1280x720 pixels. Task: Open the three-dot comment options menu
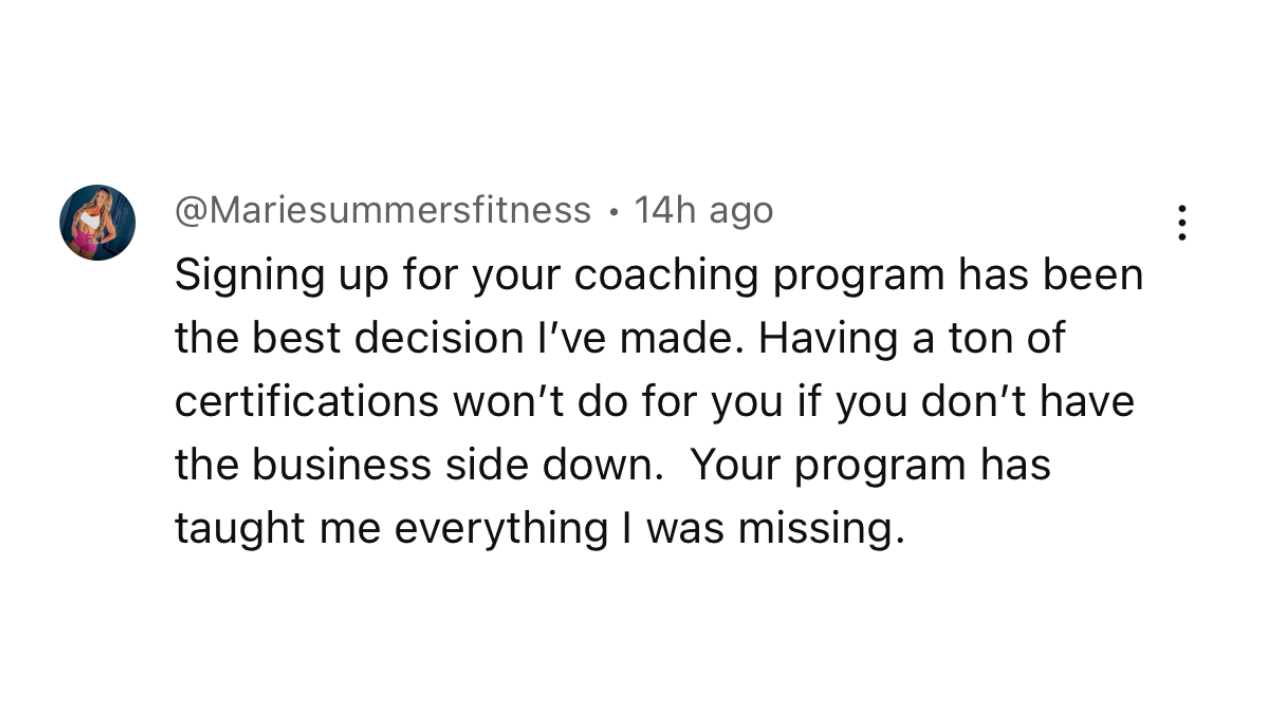[1182, 223]
